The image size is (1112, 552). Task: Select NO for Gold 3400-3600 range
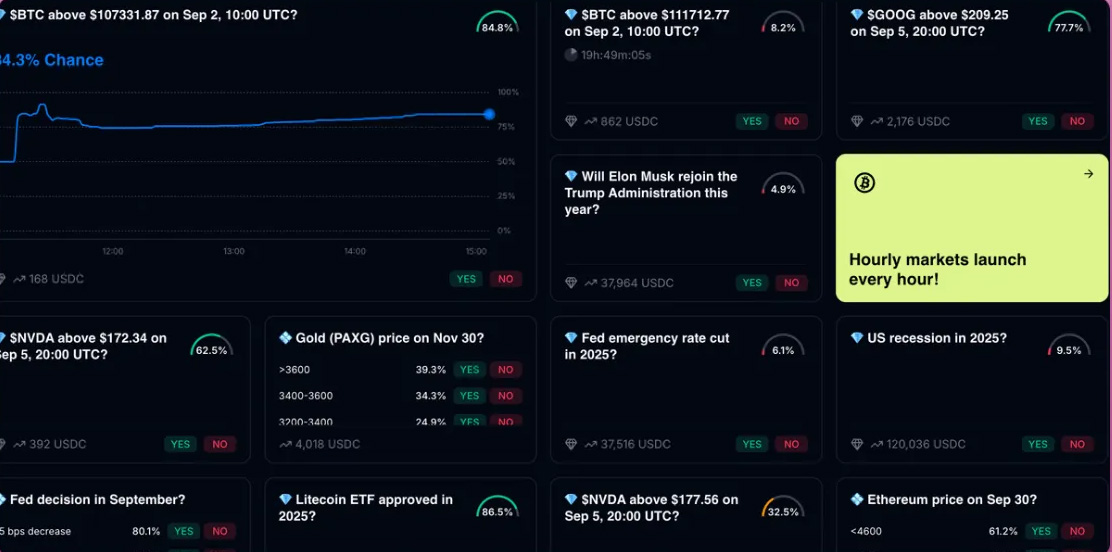tap(505, 396)
